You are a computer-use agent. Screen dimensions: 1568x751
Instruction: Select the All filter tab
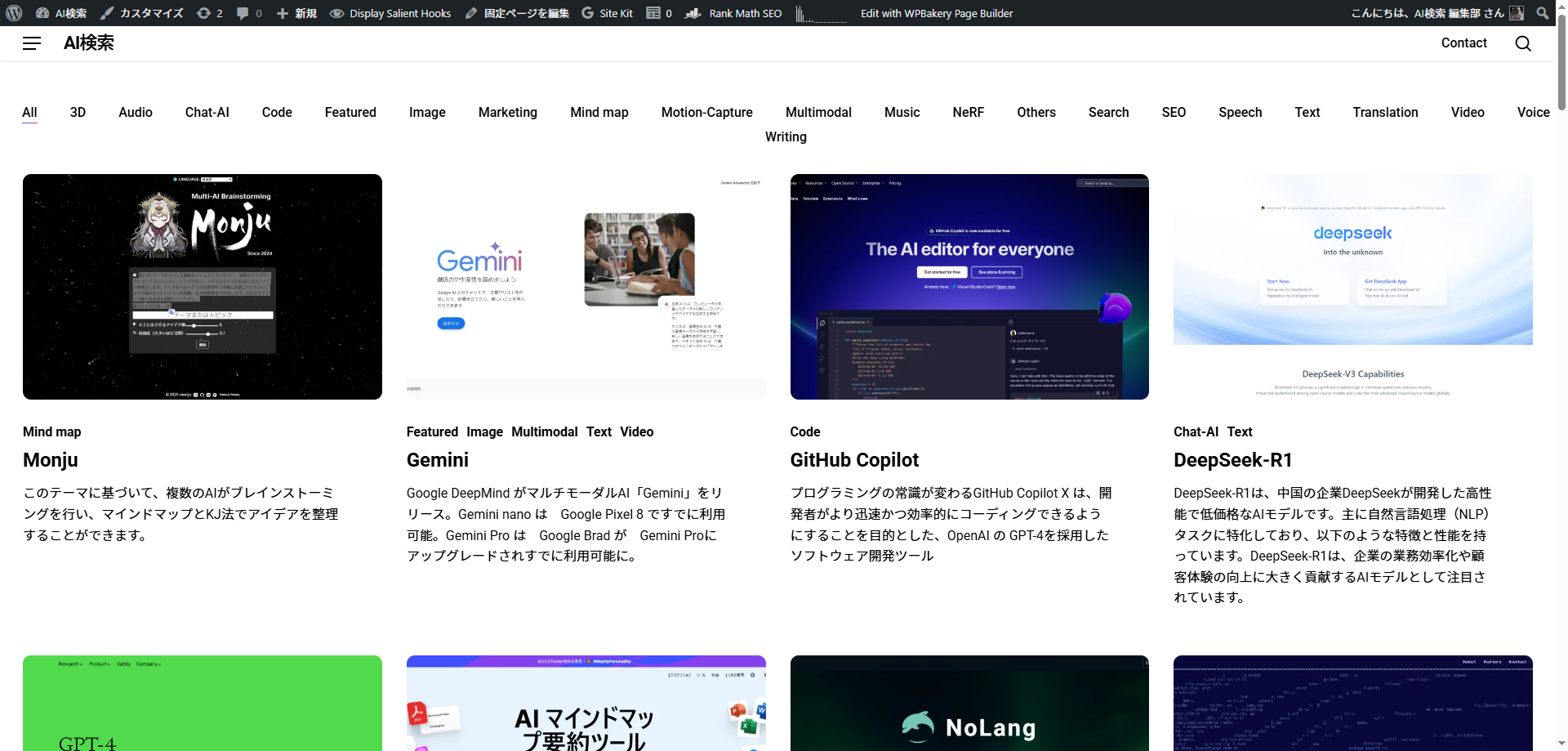coord(29,113)
